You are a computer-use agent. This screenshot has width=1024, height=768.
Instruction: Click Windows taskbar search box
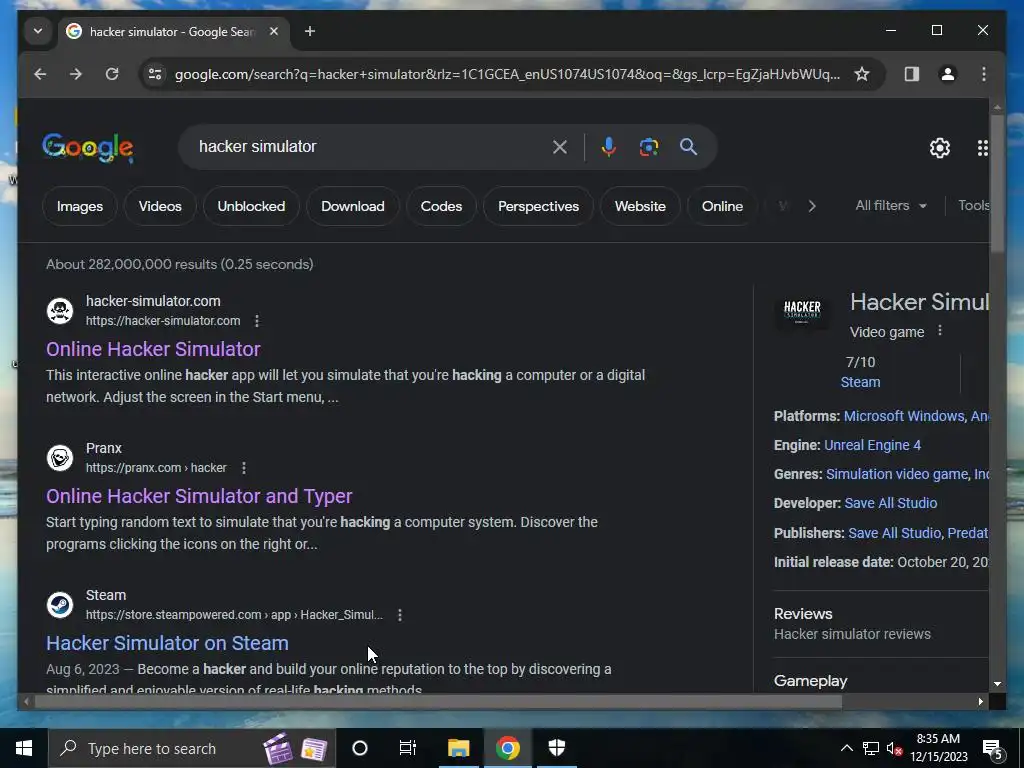pyautogui.click(x=193, y=748)
